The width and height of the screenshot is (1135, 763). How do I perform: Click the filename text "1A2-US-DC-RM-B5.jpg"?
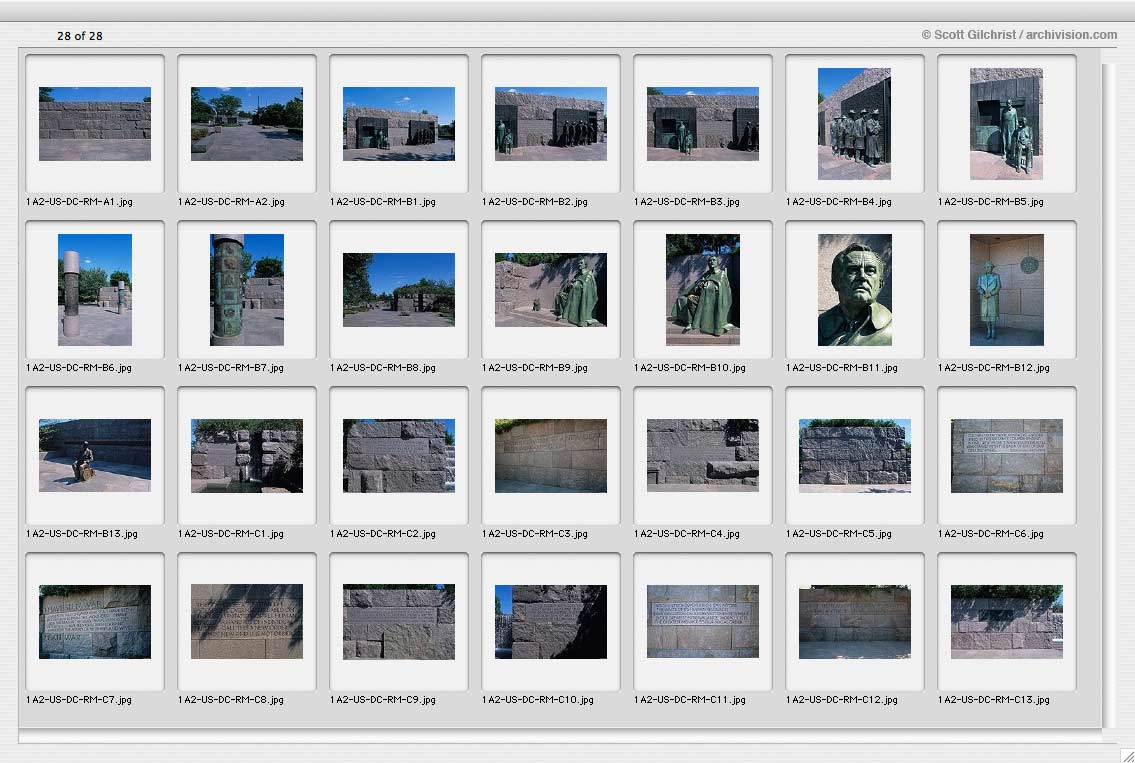pyautogui.click(x=991, y=202)
